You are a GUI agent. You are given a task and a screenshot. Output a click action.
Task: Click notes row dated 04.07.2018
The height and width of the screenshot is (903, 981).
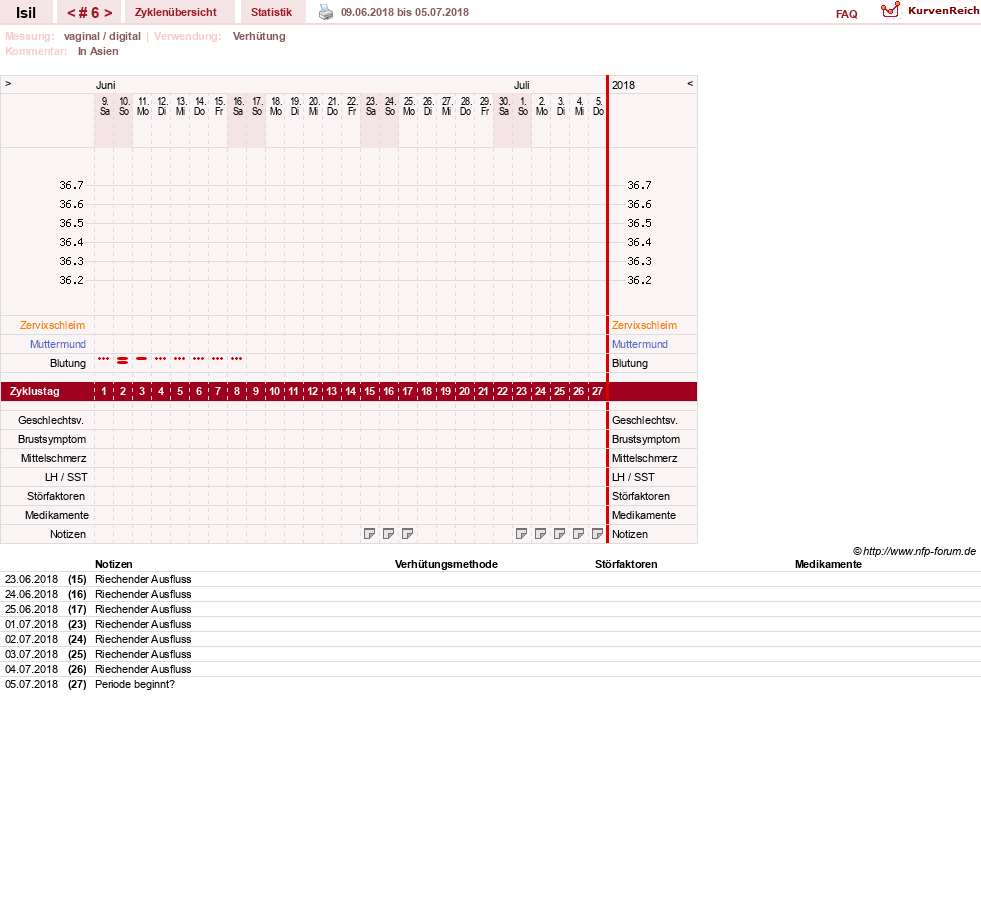click(490, 670)
